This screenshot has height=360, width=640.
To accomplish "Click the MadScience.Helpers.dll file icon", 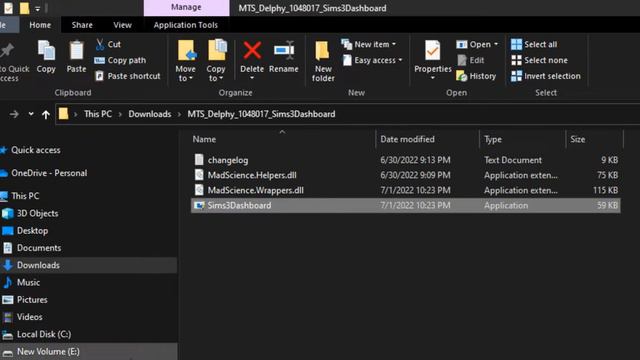I will [x=199, y=175].
